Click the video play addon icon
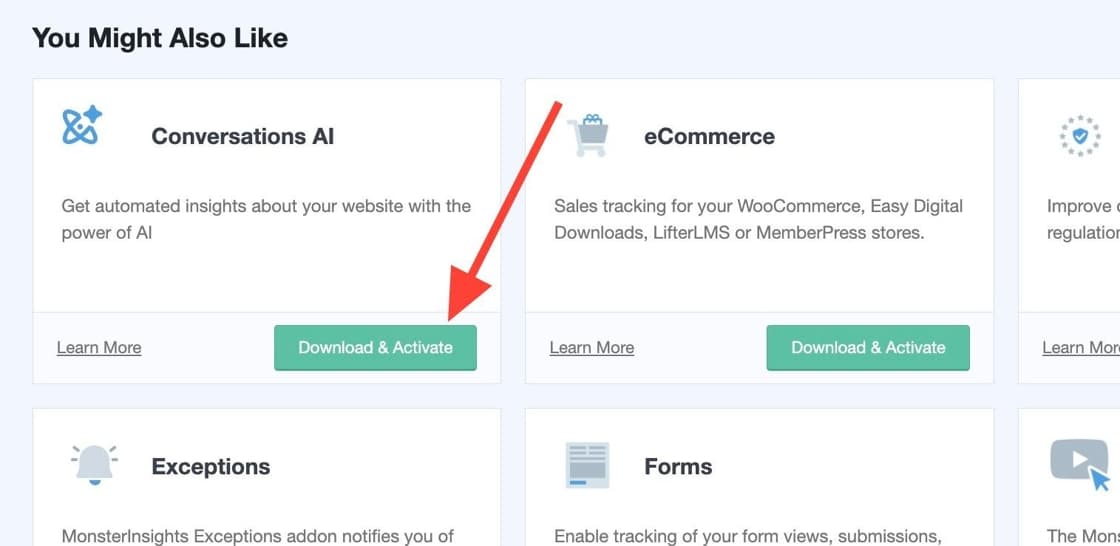 click(1079, 464)
